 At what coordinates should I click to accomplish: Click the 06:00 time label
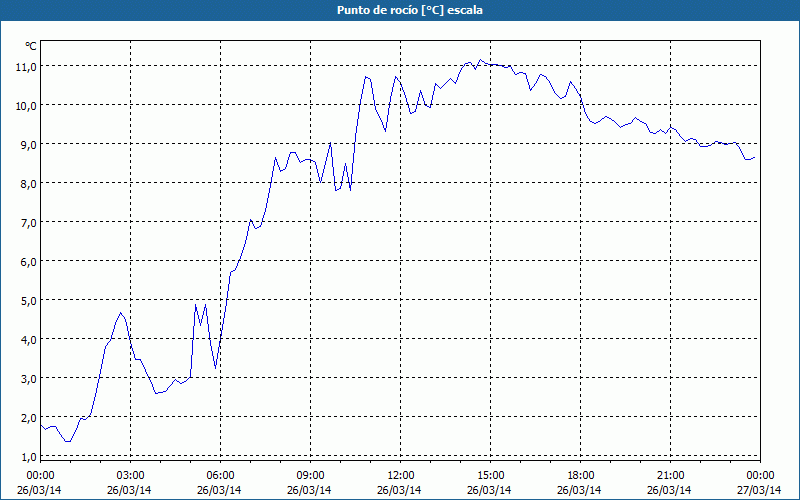pos(220,475)
